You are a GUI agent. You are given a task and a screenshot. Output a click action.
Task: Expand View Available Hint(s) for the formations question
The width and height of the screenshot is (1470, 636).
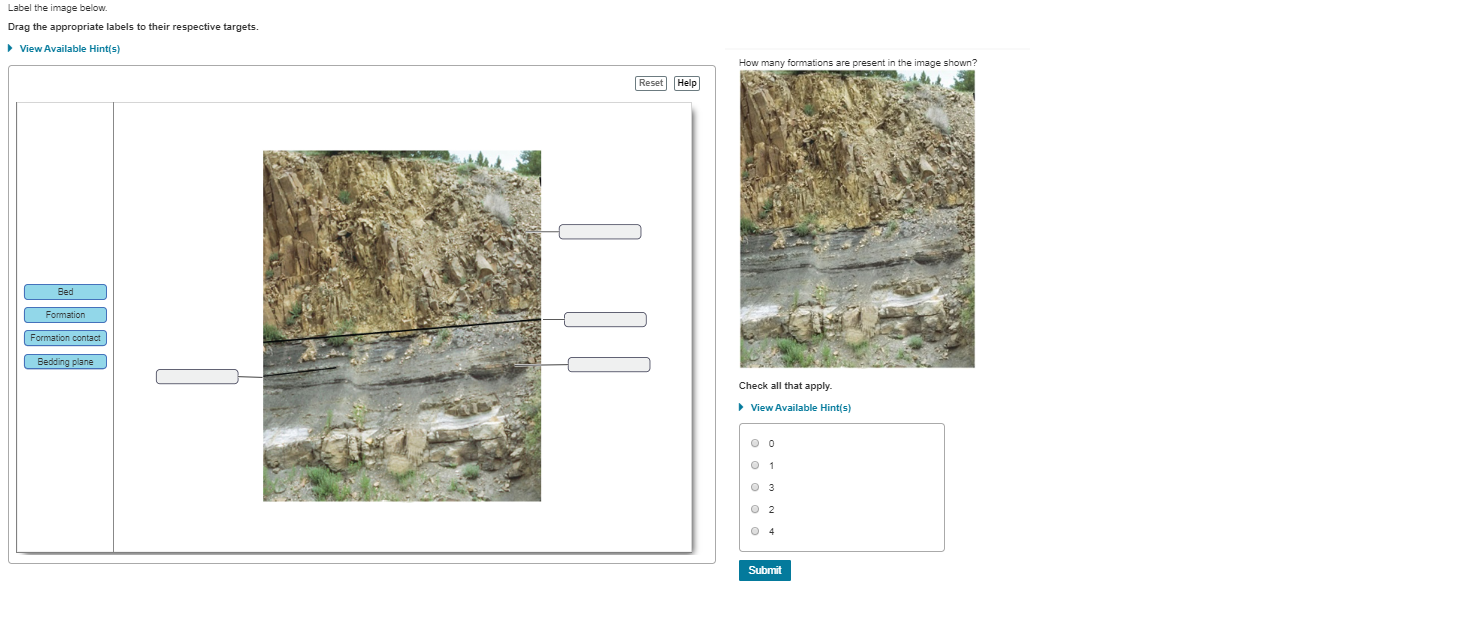799,407
